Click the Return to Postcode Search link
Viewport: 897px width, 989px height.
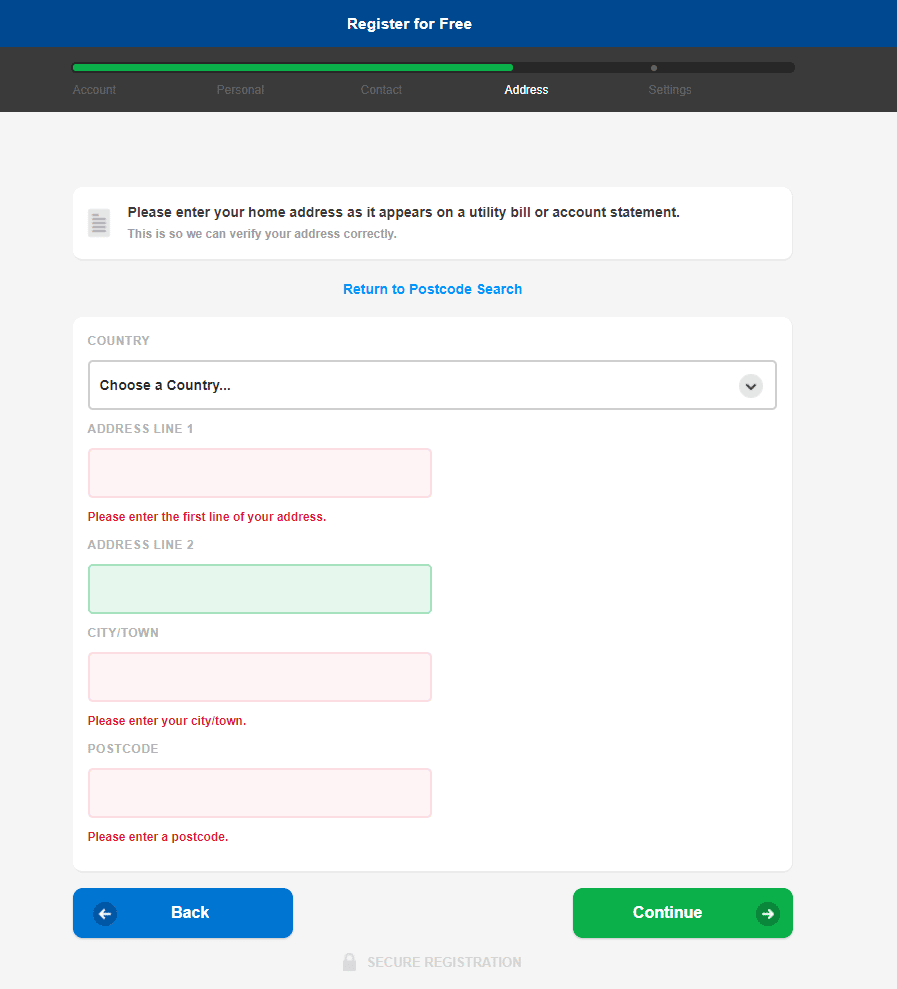click(x=432, y=289)
